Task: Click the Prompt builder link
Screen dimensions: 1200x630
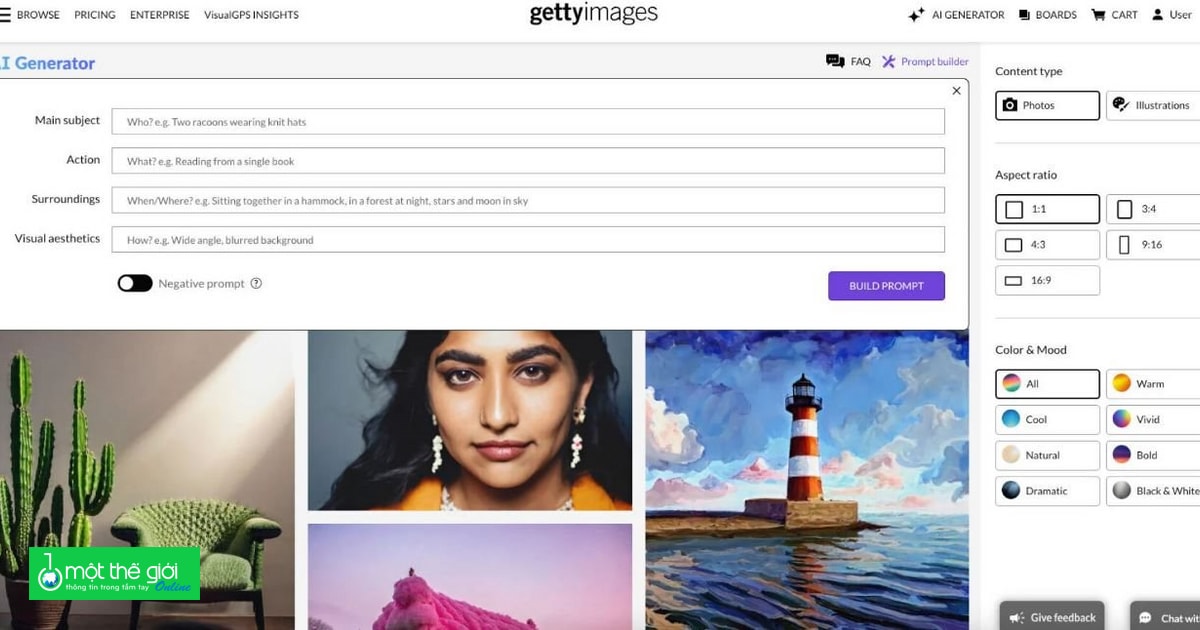Action: coord(925,62)
